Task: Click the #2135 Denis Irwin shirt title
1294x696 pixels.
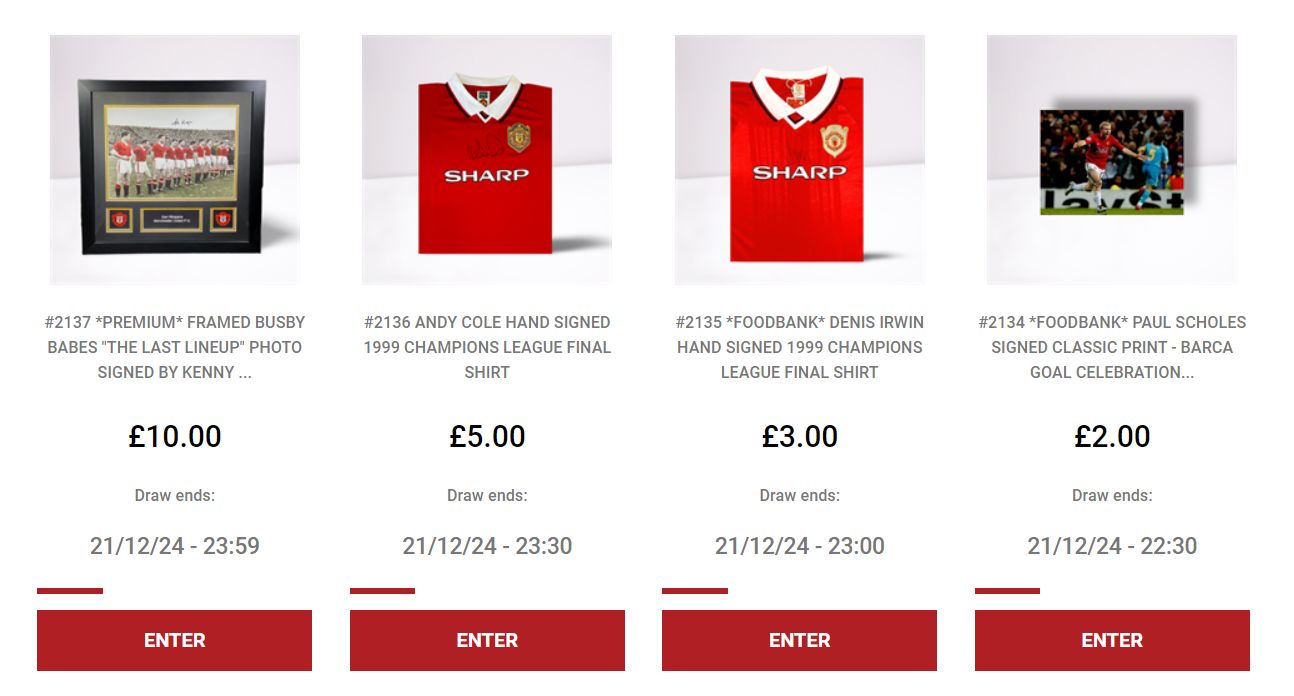Action: tap(800, 347)
